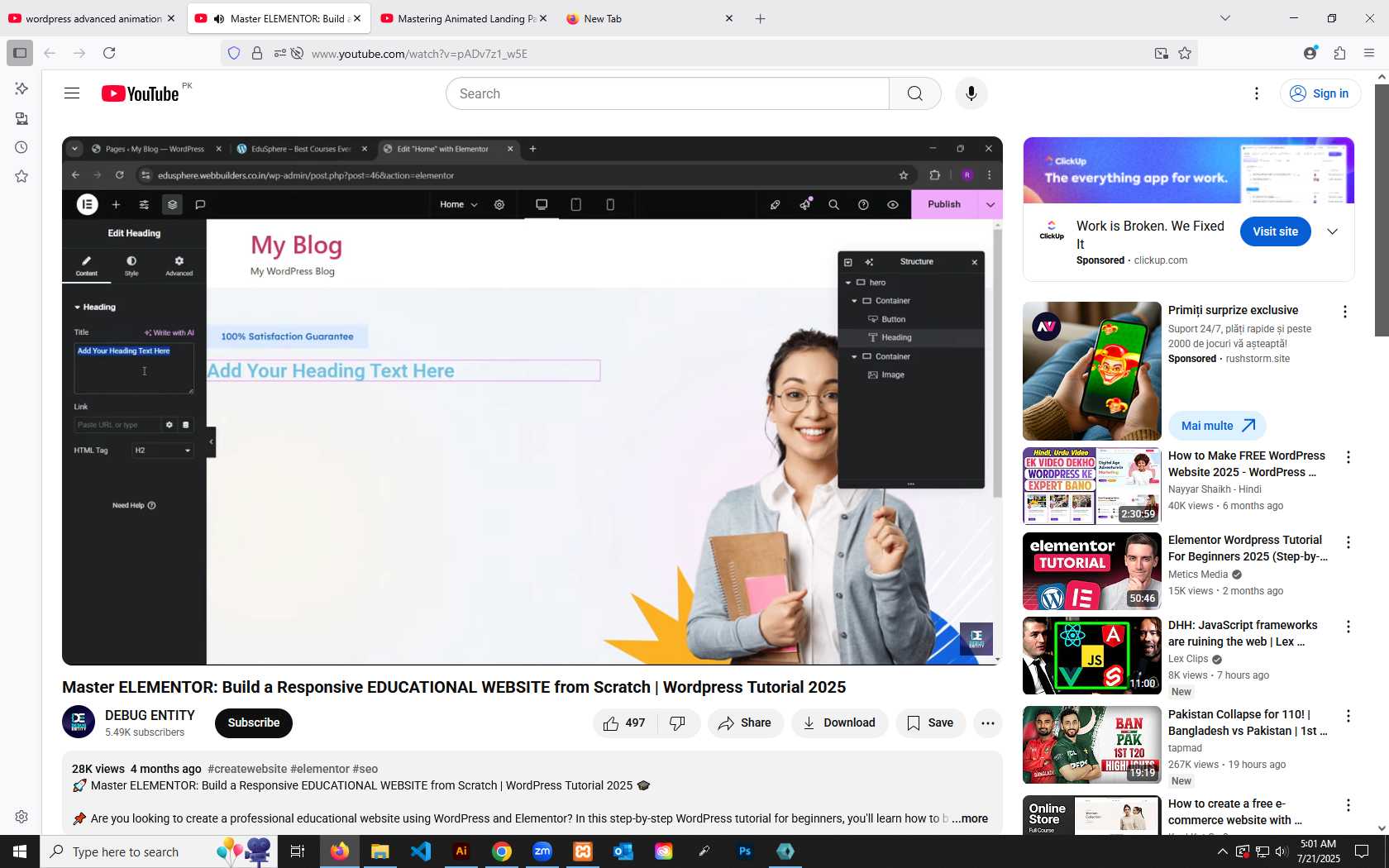Open options for DHH JavaScript frameworks video

1348,627
